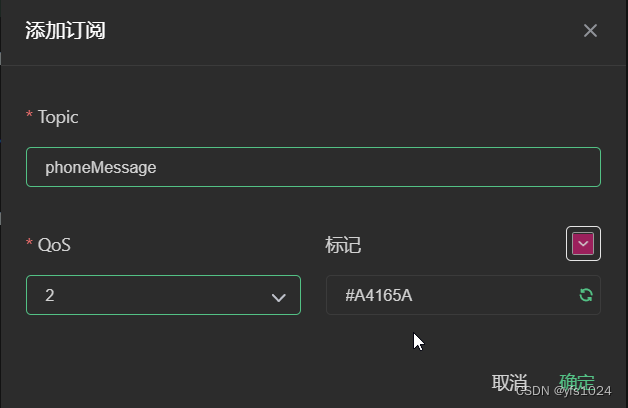Click the white chevron inside the color swatch
This screenshot has width=628, height=408.
[x=583, y=244]
